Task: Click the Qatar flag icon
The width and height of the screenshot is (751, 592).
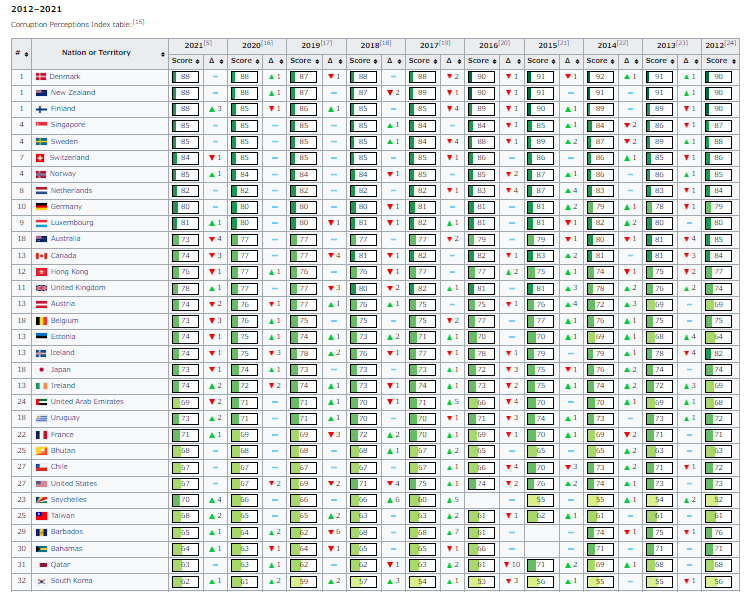Action: (41, 565)
